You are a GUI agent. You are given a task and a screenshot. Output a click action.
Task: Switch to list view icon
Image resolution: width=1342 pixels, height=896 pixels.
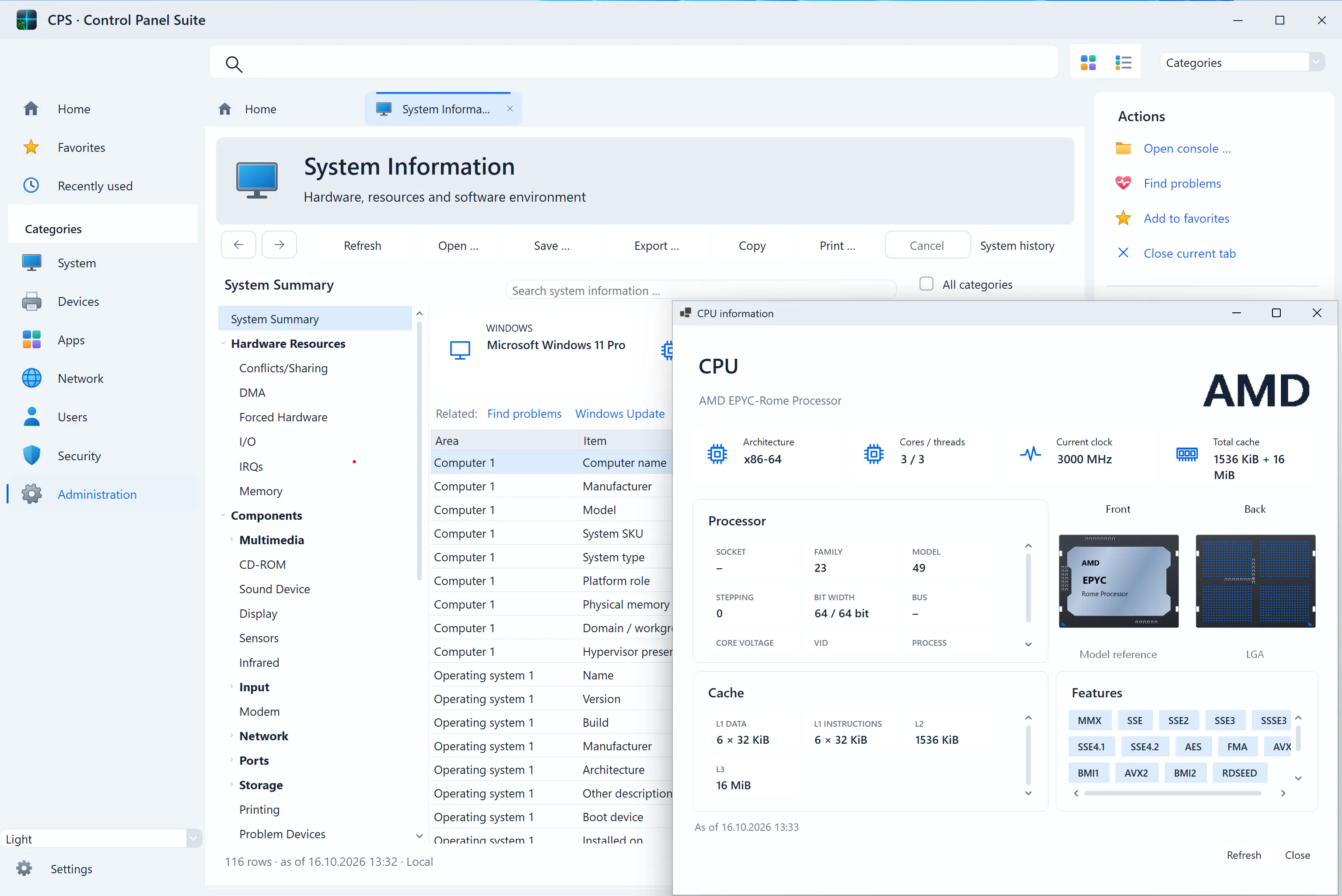pos(1122,62)
